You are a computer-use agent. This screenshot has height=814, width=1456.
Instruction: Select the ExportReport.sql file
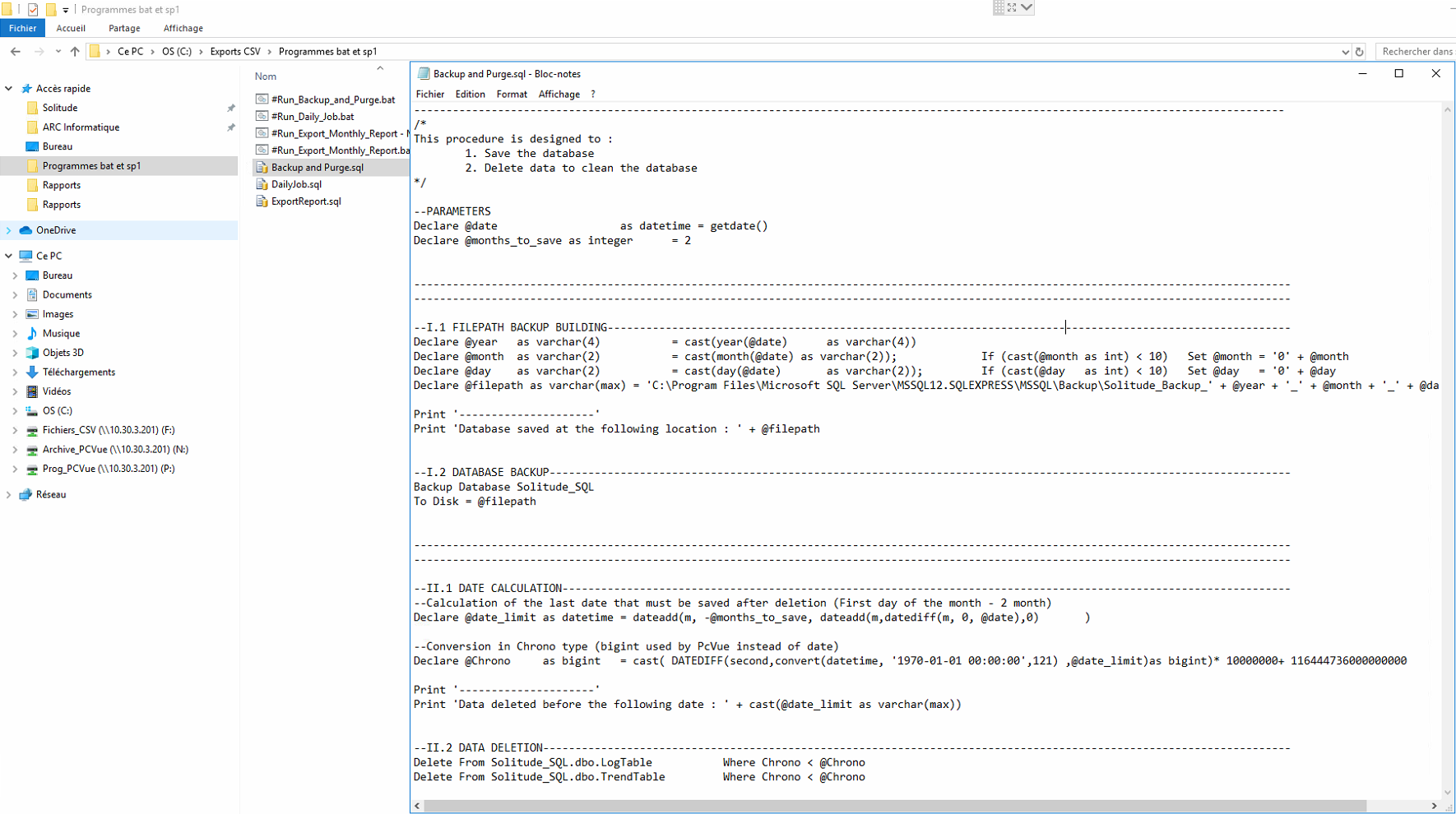click(x=306, y=201)
